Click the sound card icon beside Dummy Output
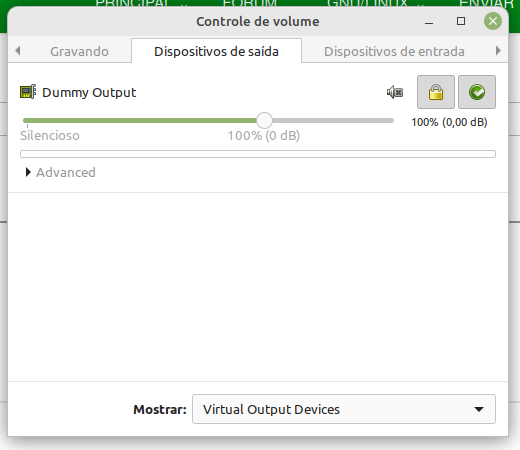This screenshot has width=520, height=450. (x=28, y=92)
